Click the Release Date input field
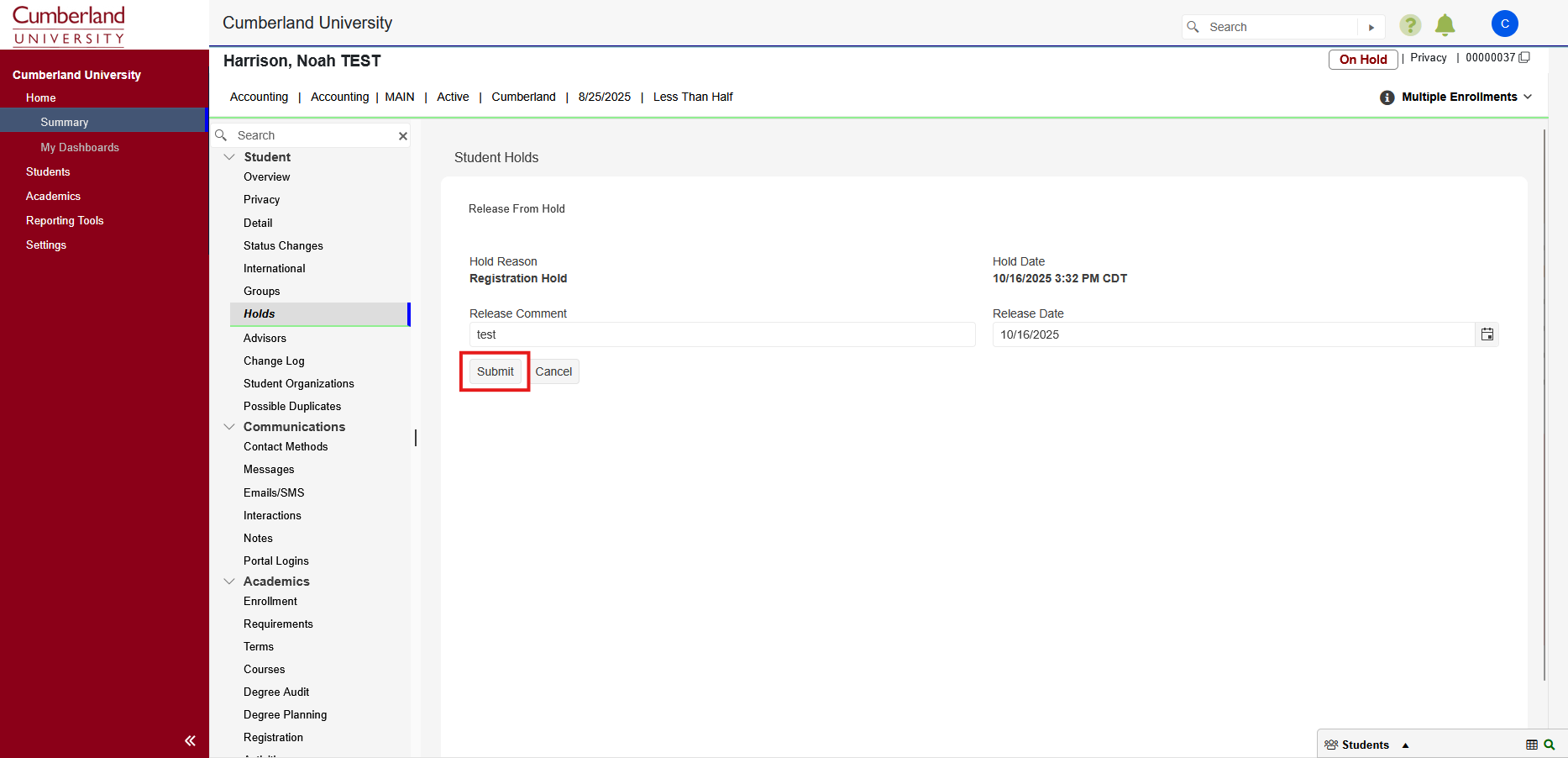1568x758 pixels. click(1234, 334)
